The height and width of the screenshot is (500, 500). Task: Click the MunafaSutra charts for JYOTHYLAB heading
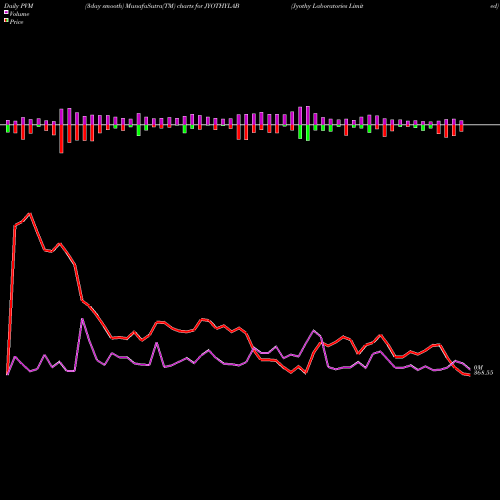click(162, 6)
